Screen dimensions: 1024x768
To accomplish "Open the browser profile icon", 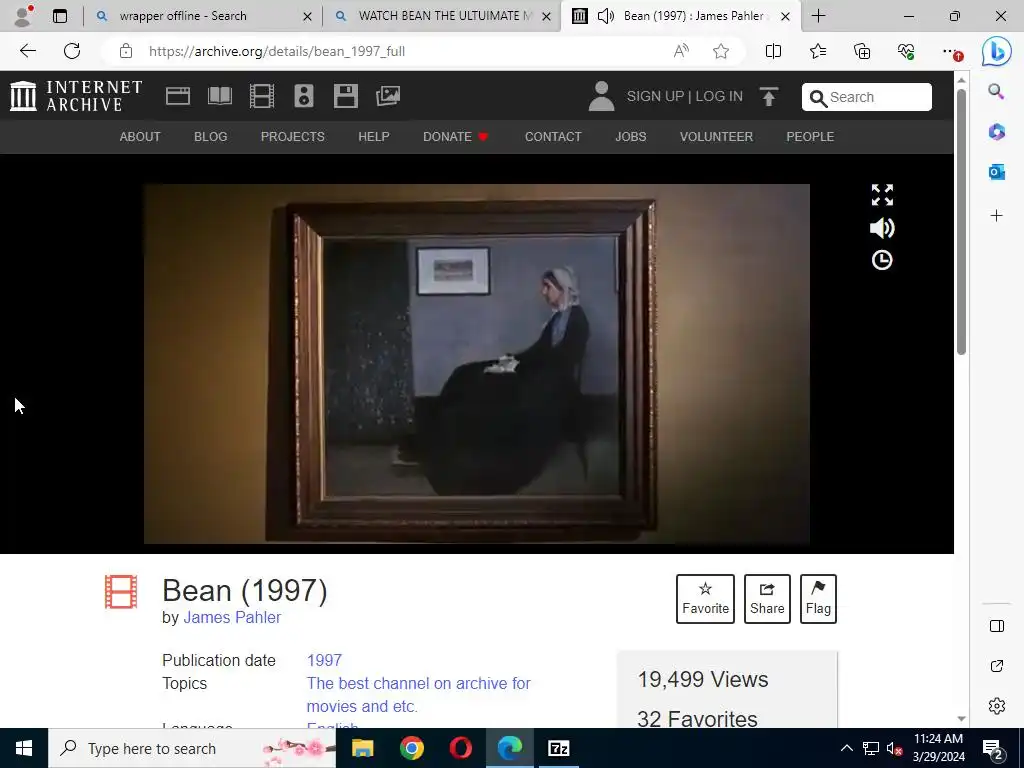I will (23, 16).
